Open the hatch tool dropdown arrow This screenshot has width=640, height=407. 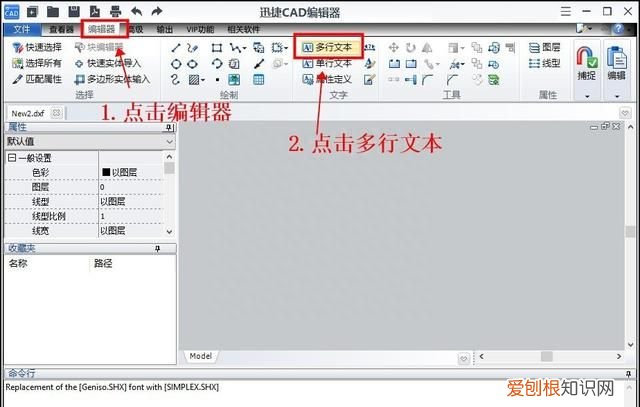click(x=203, y=80)
